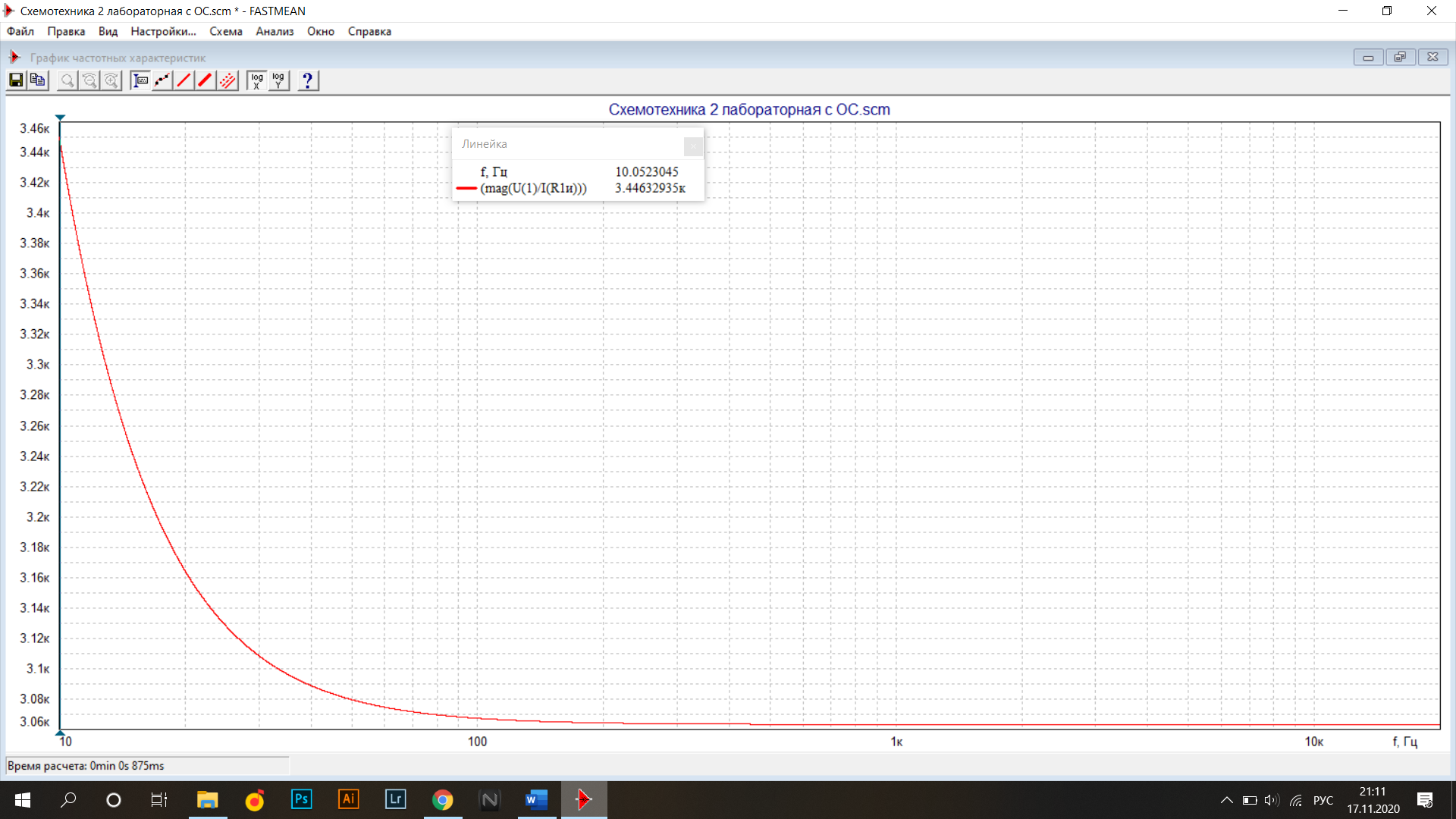
Task: Open the Окно menu
Action: (321, 31)
